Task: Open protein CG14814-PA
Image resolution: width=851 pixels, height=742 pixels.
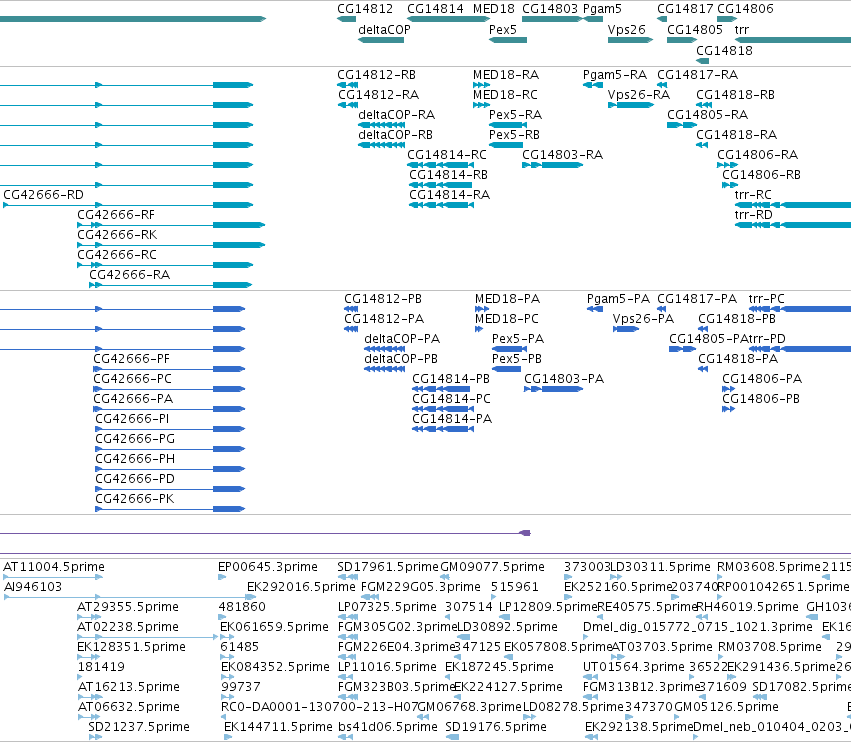Action: [452, 419]
